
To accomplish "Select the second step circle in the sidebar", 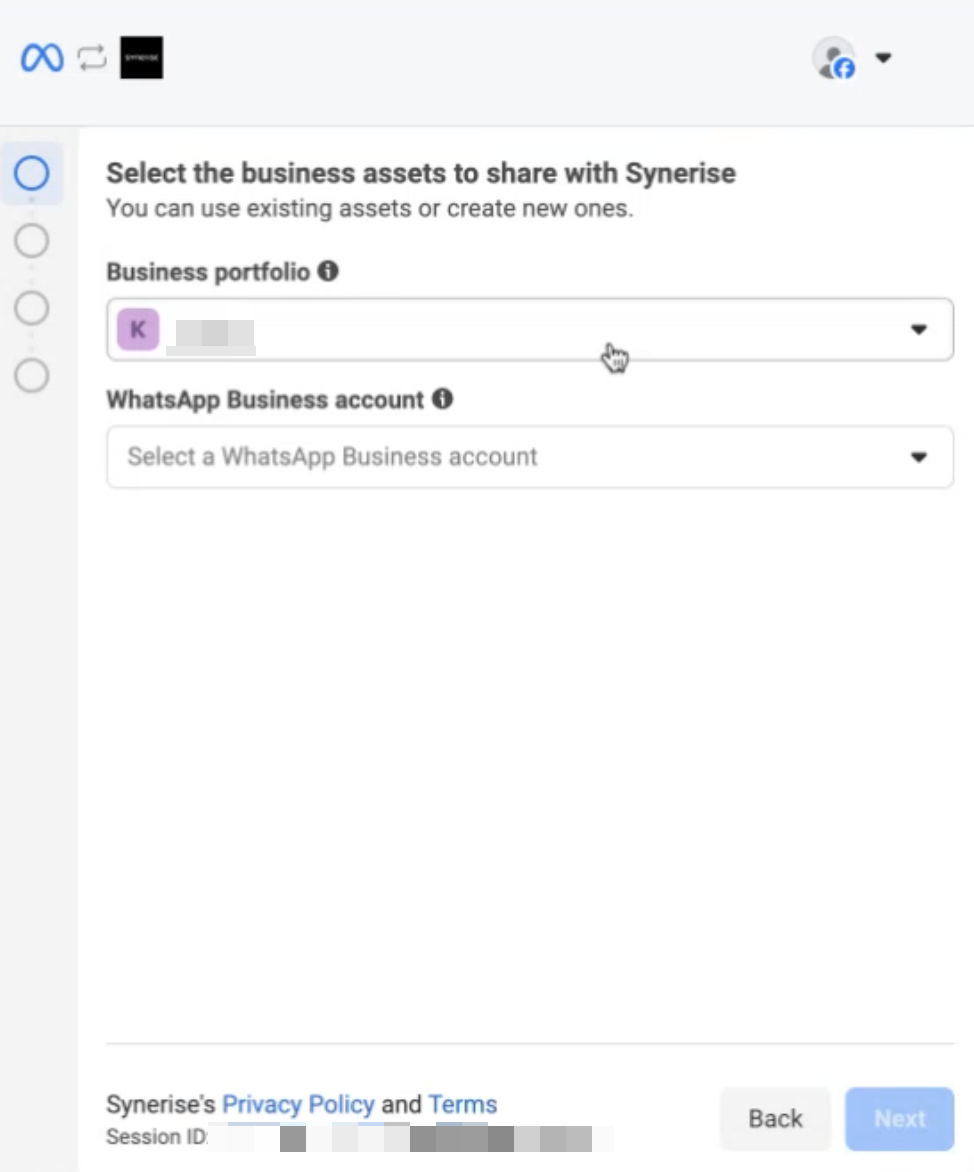I will [31, 240].
